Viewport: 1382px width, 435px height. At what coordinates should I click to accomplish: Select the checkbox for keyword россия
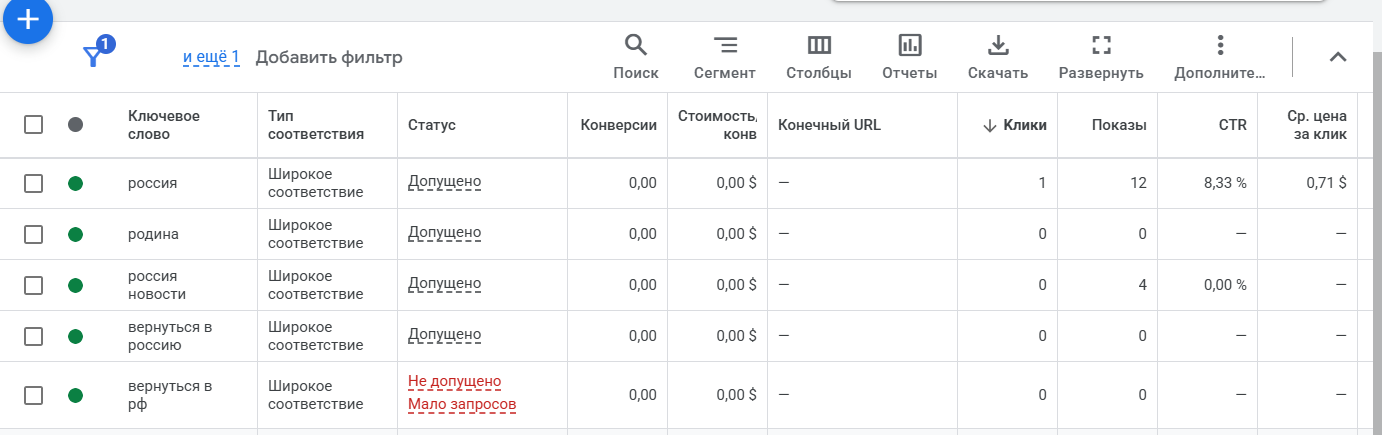34,183
